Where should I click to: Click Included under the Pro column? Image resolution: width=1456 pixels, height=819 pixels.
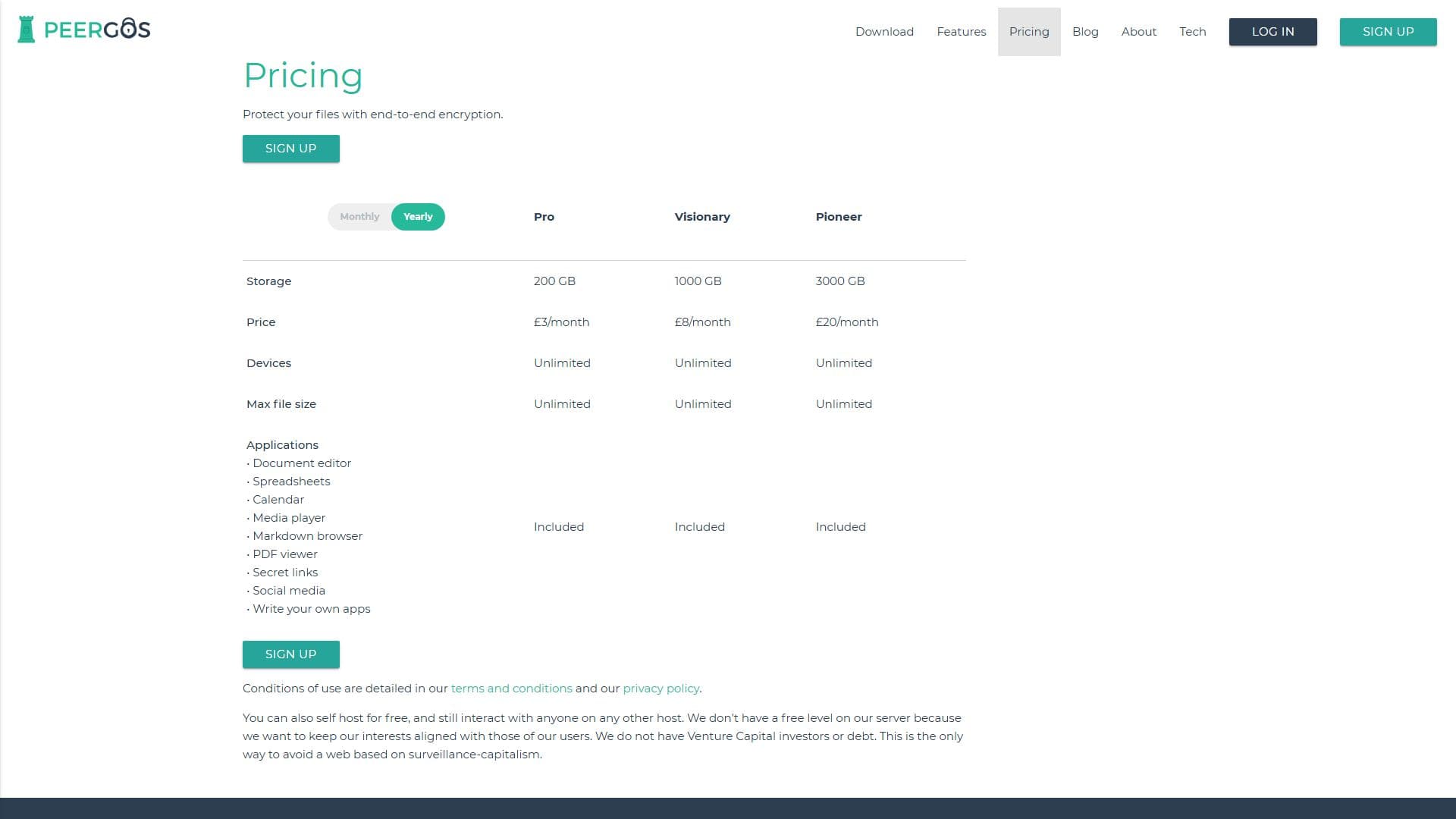tap(559, 527)
